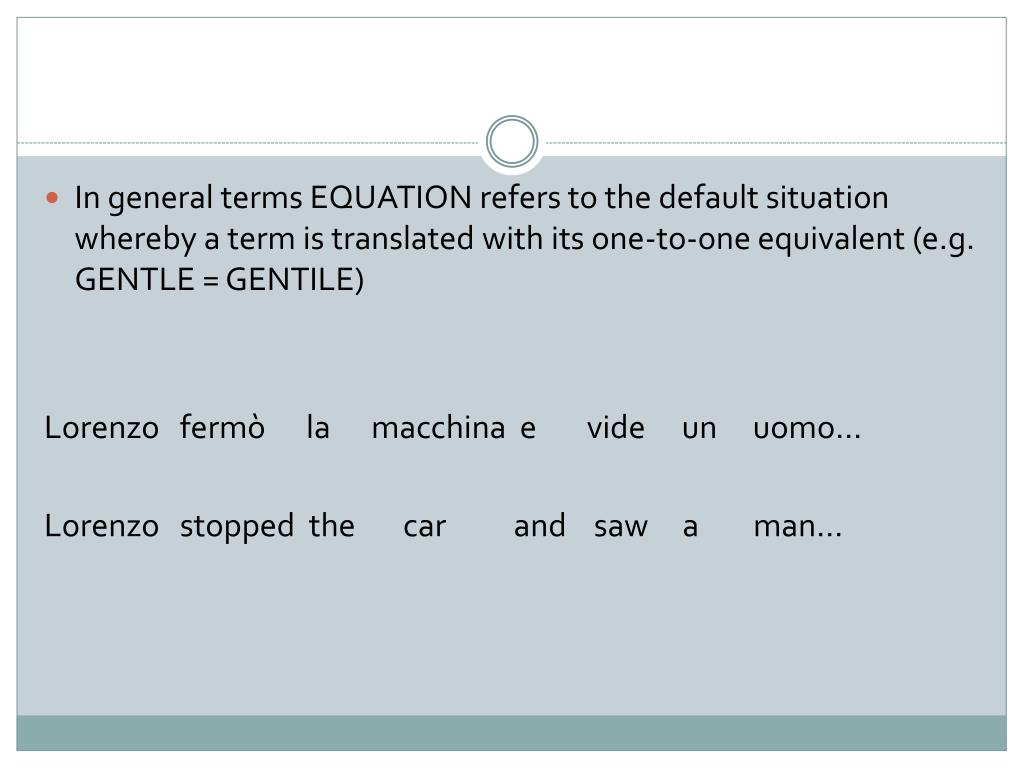The width and height of the screenshot is (1024, 768).
Task: Click the dark teal footer bar
Action: click(511, 733)
